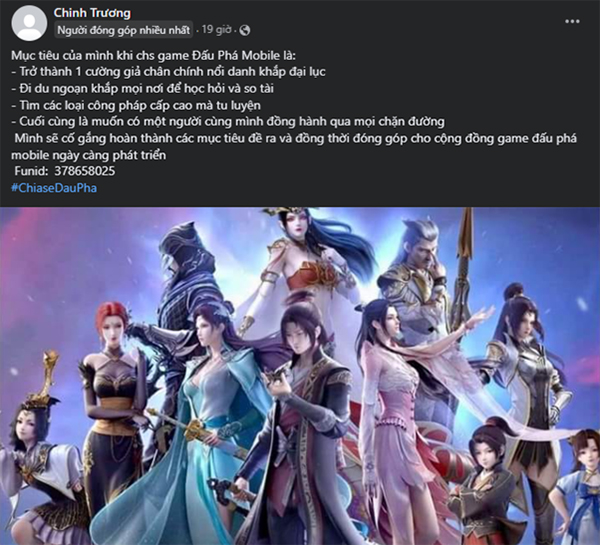Click the globe public audience icon
The height and width of the screenshot is (545, 600).
245,30
